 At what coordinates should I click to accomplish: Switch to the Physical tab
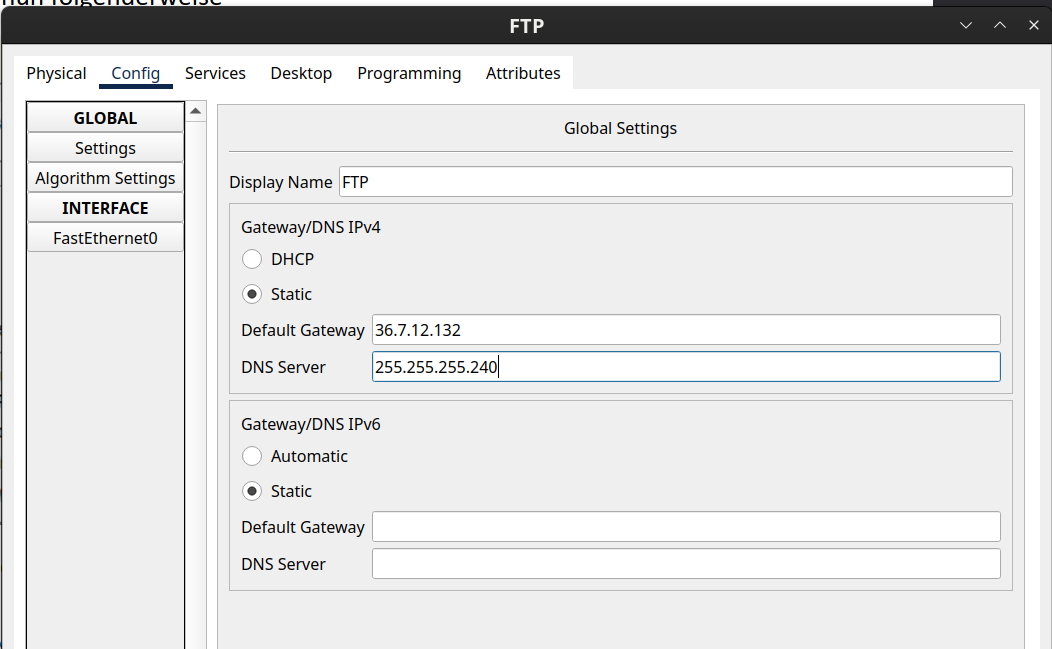click(56, 73)
